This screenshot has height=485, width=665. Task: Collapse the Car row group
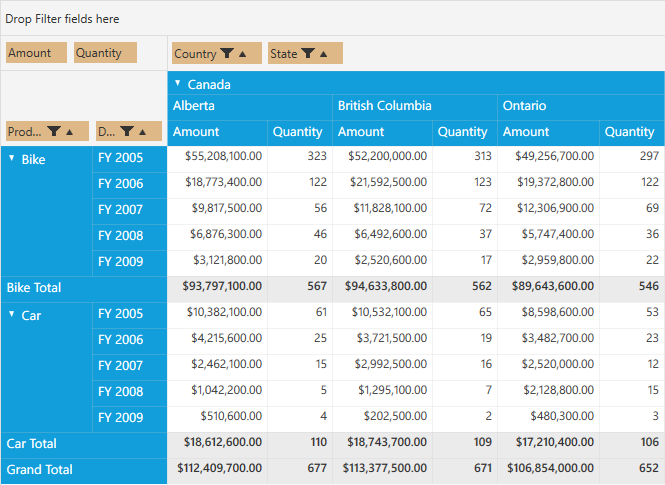point(12,314)
